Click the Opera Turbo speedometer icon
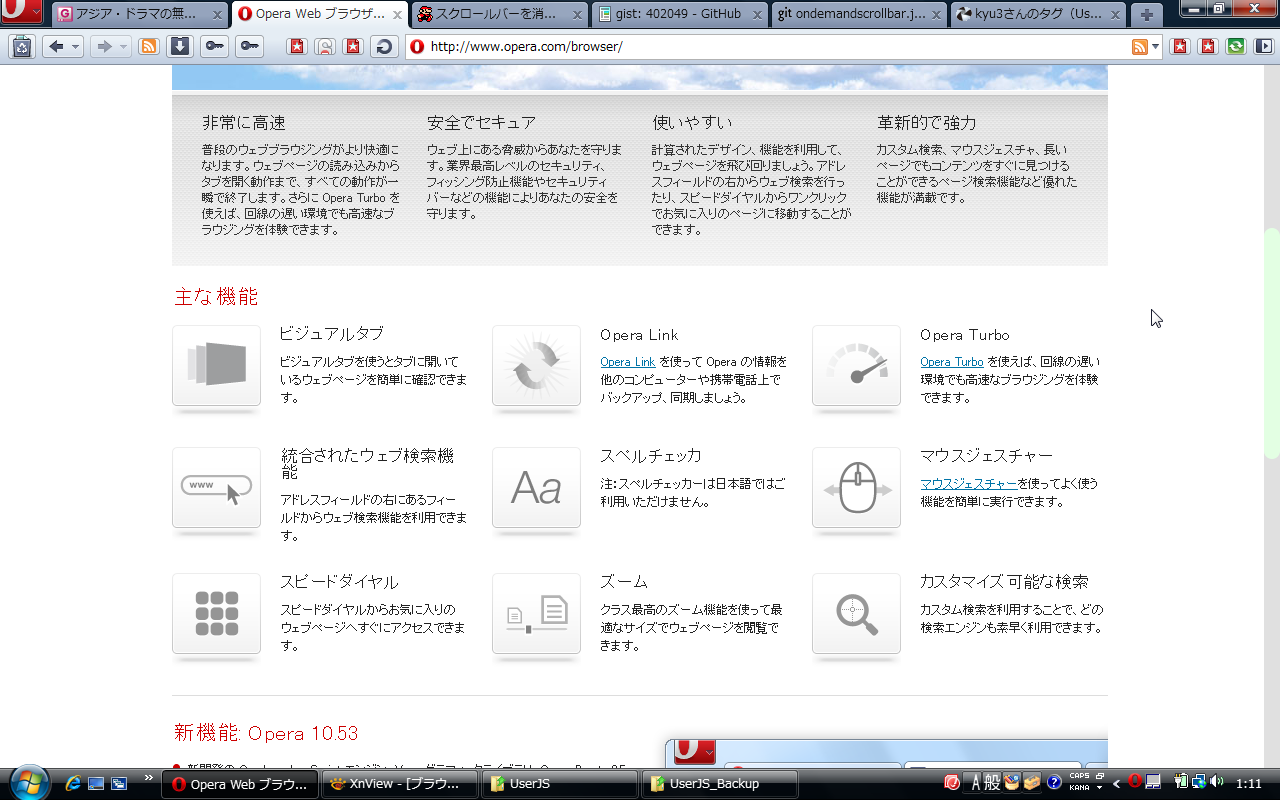Viewport: 1280px width, 800px height. (856, 366)
